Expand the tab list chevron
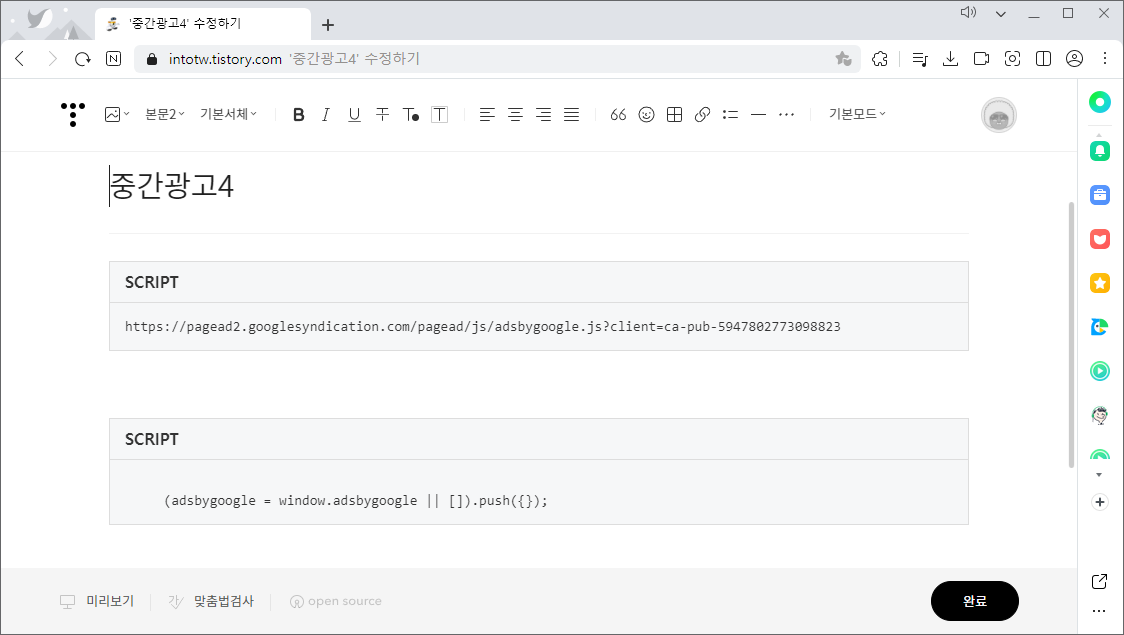This screenshot has height=635, width=1124. 1001,14
